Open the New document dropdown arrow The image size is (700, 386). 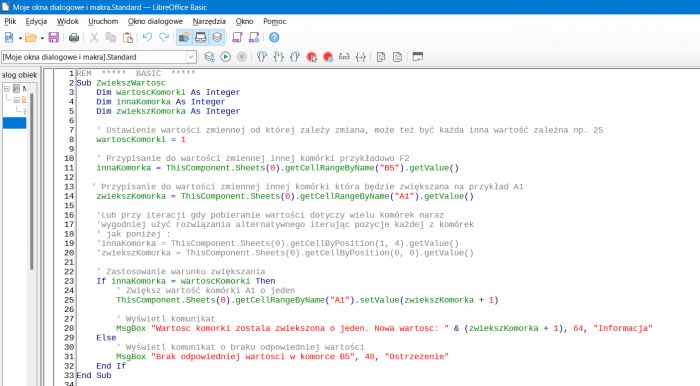[20, 38]
